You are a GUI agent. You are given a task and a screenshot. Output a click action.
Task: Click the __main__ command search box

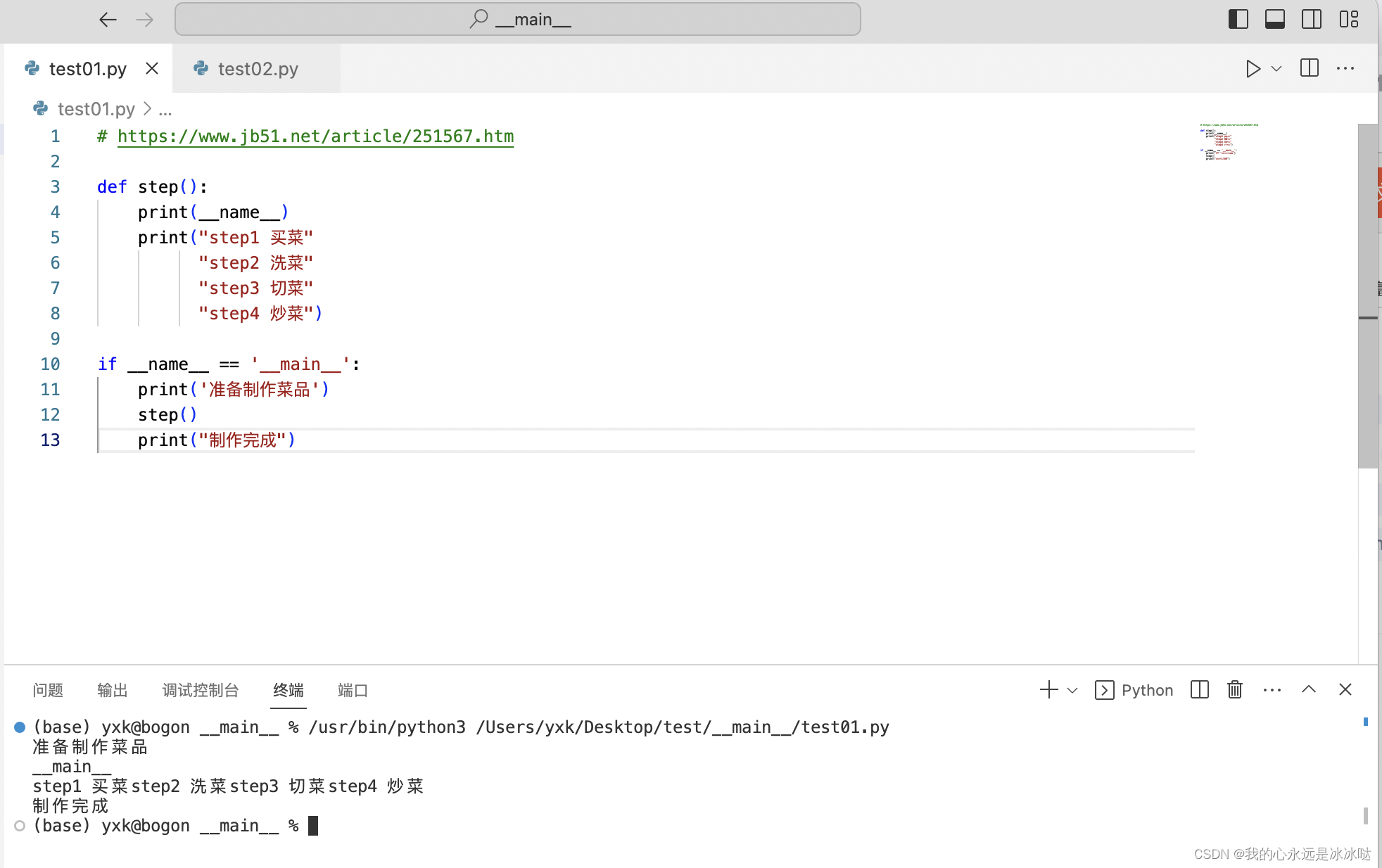click(x=518, y=19)
